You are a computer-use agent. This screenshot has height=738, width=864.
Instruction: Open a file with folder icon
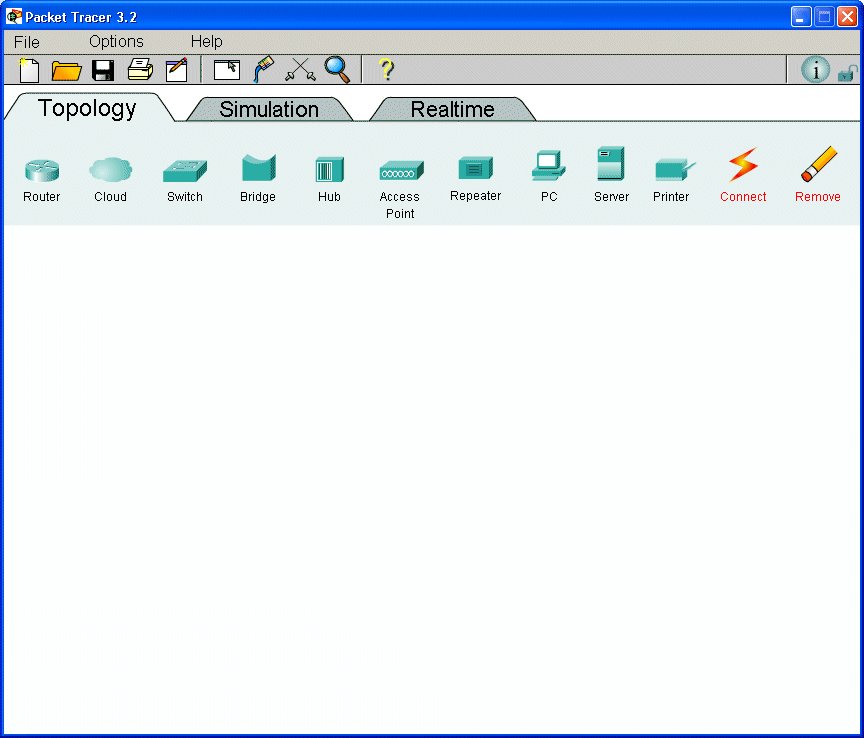pos(66,71)
